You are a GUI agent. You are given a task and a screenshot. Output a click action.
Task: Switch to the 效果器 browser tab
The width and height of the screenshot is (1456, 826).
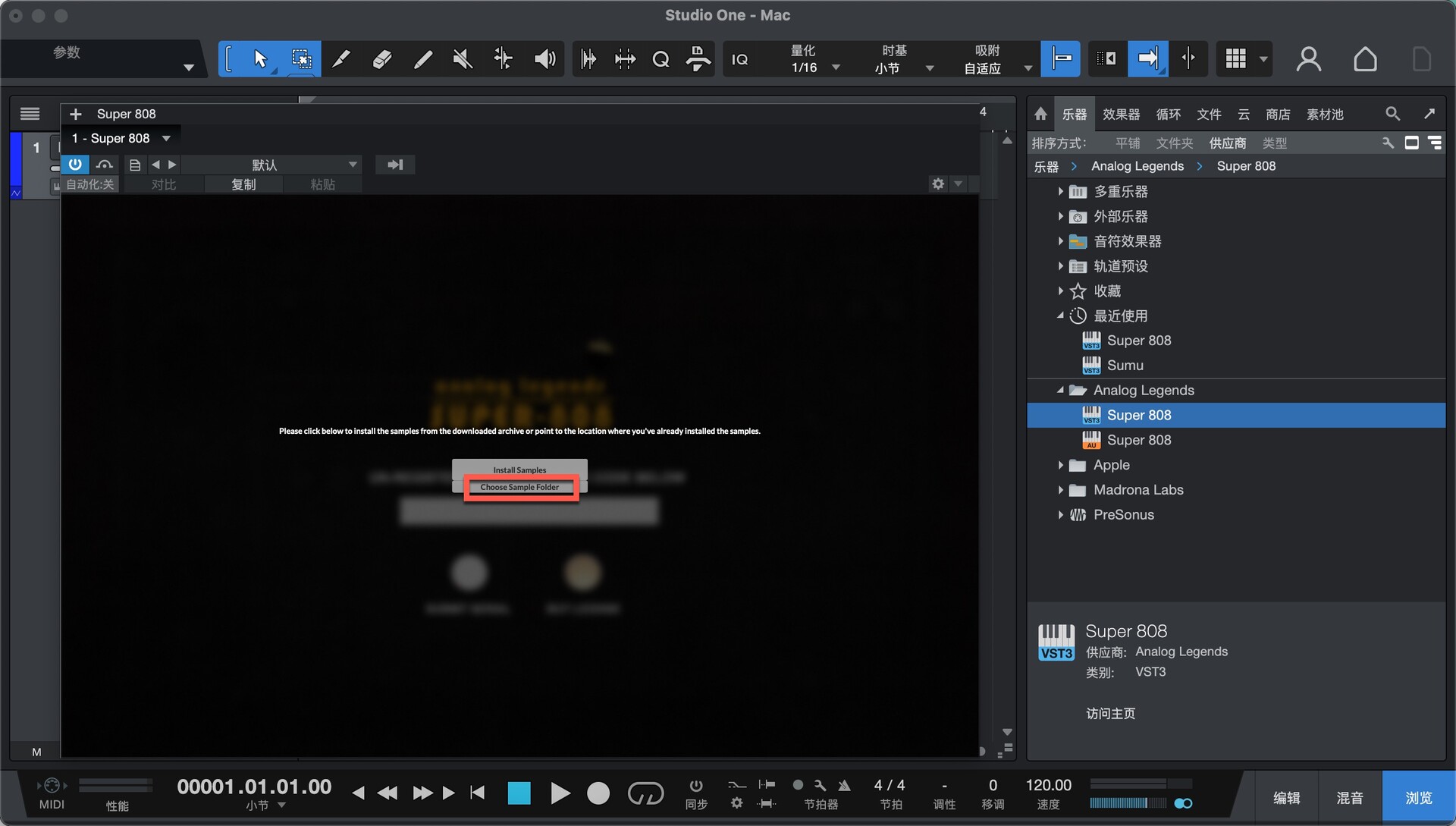(x=1121, y=114)
